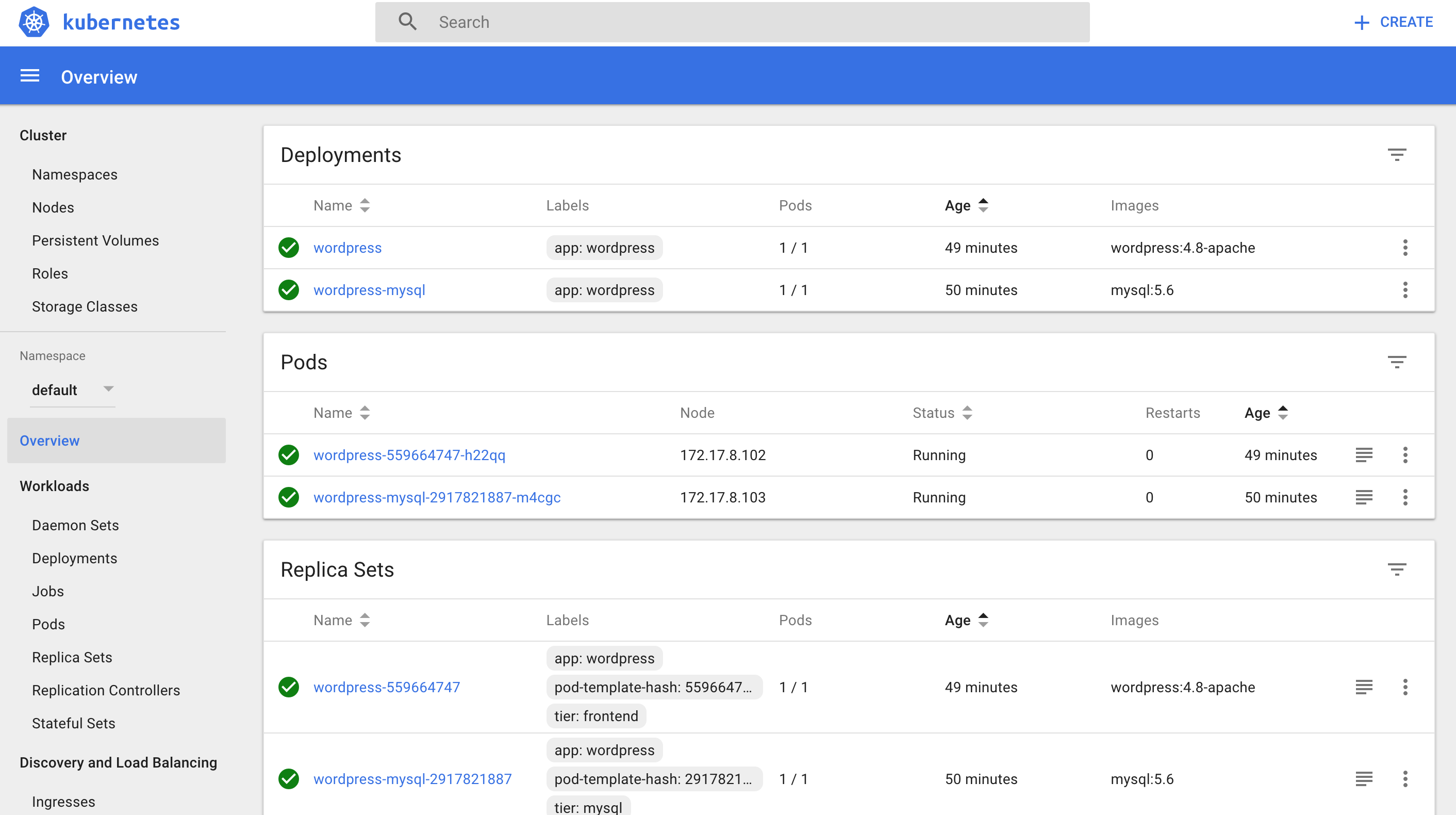Sort Pods by Age
Screen dimensions: 1456x815
click(x=1266, y=413)
